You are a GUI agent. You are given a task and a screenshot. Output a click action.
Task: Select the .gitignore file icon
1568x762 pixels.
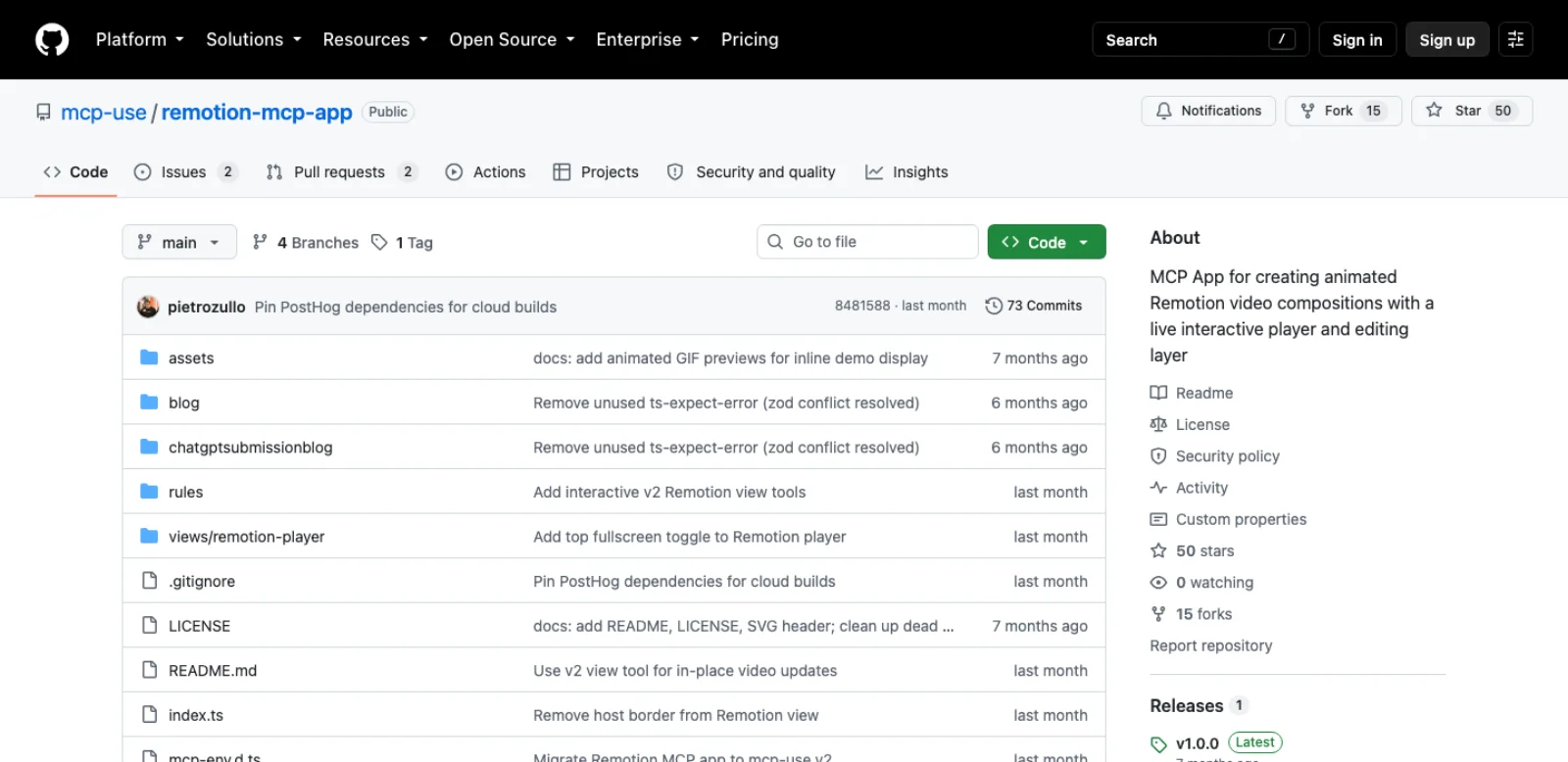coord(149,581)
